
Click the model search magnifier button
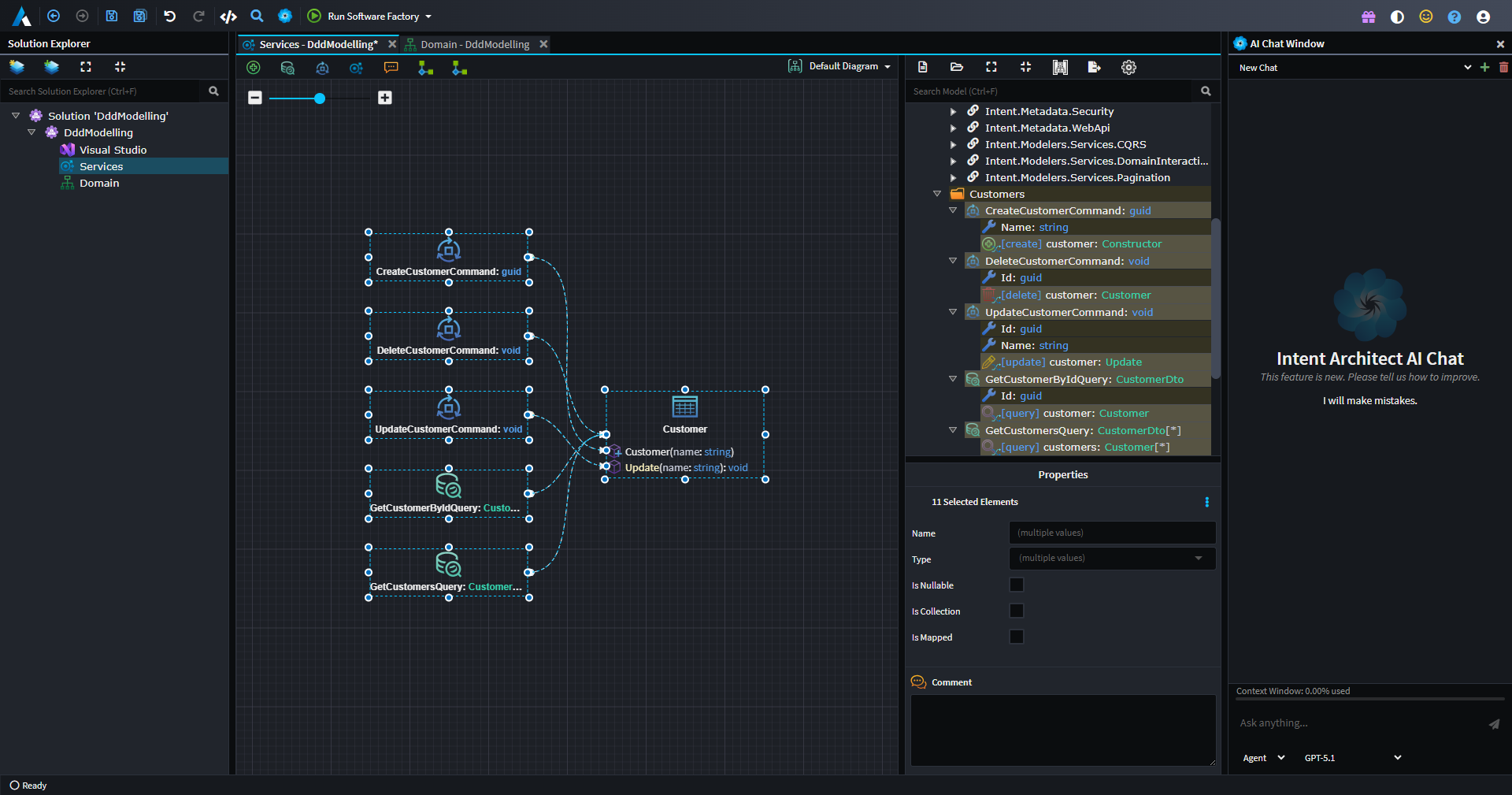click(1206, 91)
